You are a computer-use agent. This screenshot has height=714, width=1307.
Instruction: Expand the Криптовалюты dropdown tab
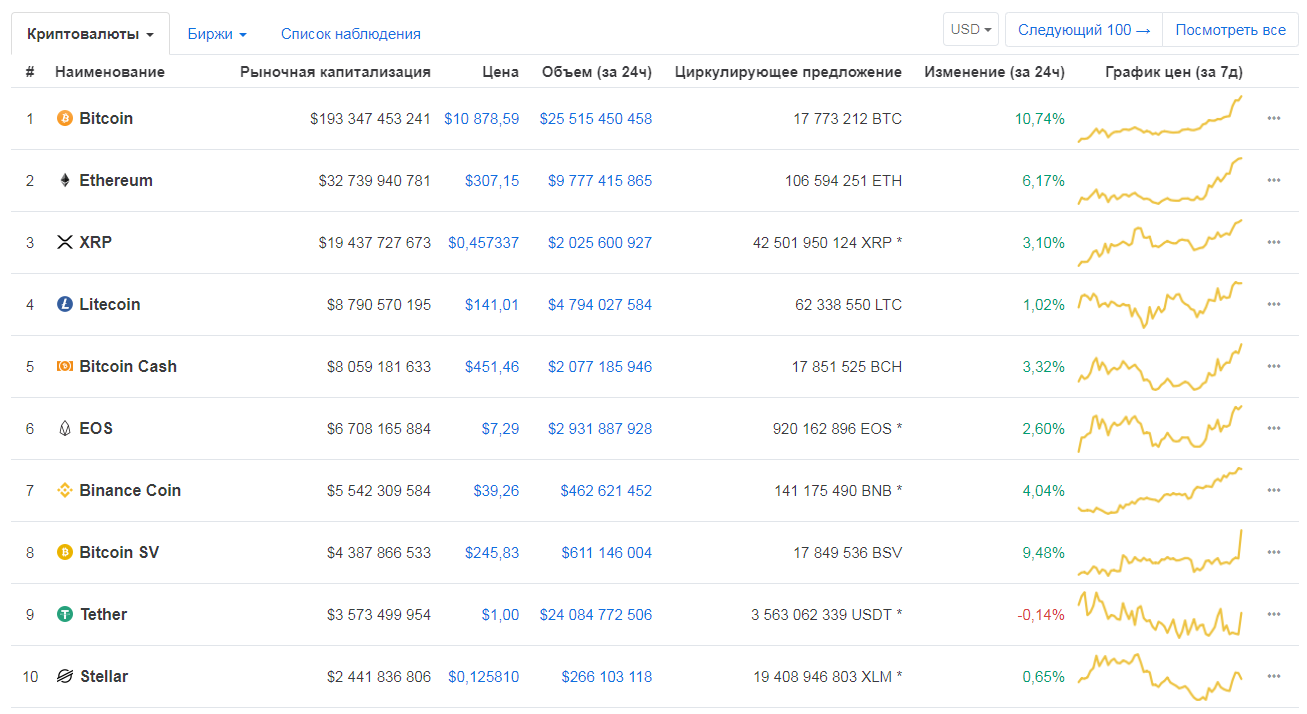pos(90,34)
